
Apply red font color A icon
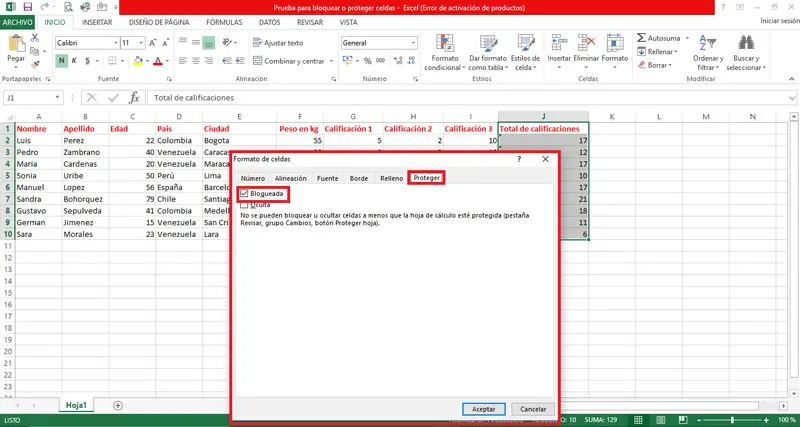pyautogui.click(x=158, y=61)
